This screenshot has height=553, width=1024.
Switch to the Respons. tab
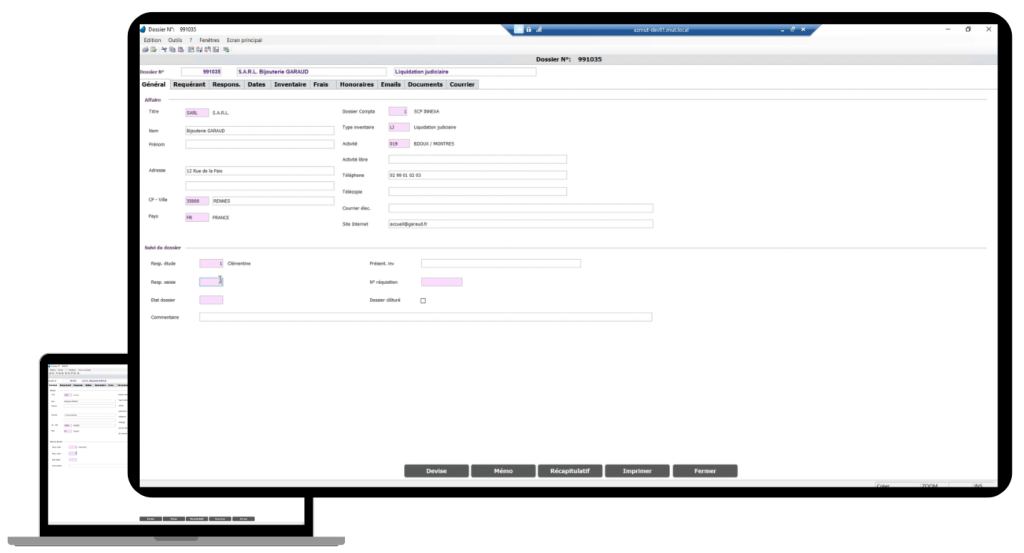[x=226, y=84]
